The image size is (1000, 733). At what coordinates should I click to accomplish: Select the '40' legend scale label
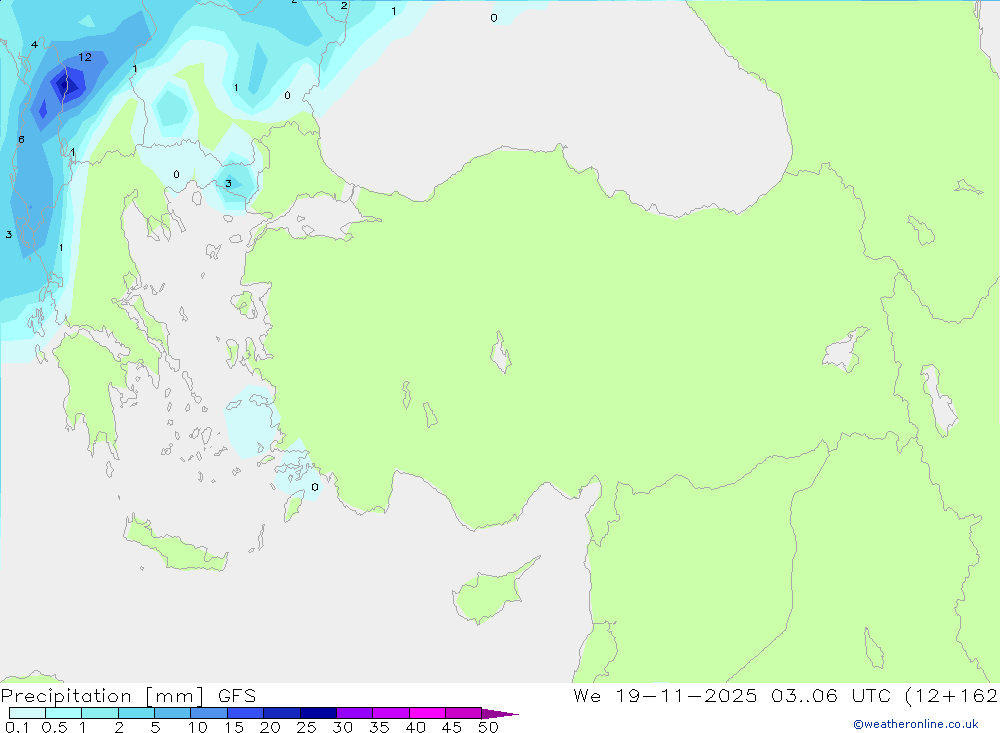(x=416, y=727)
